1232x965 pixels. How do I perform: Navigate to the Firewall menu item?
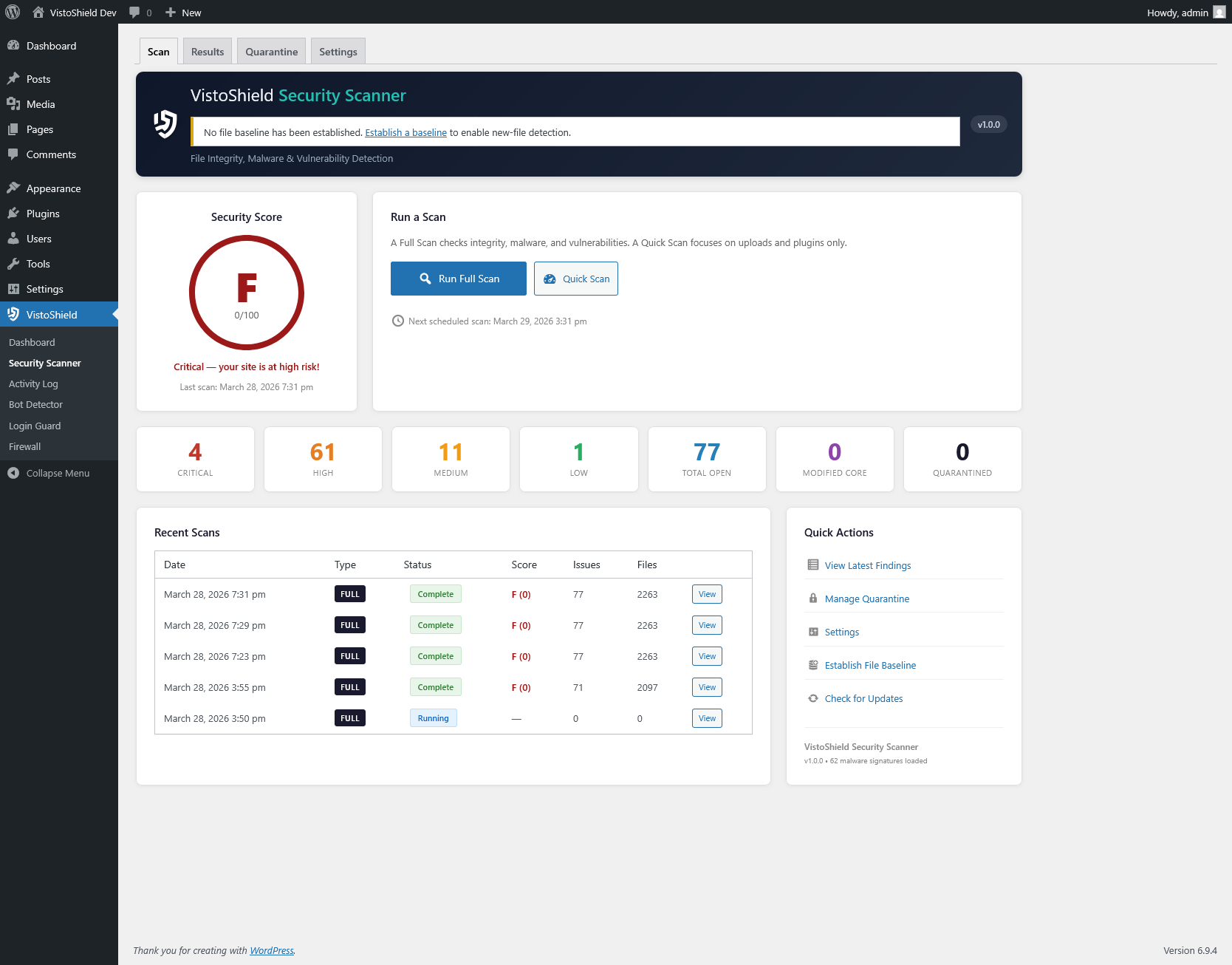[24, 446]
